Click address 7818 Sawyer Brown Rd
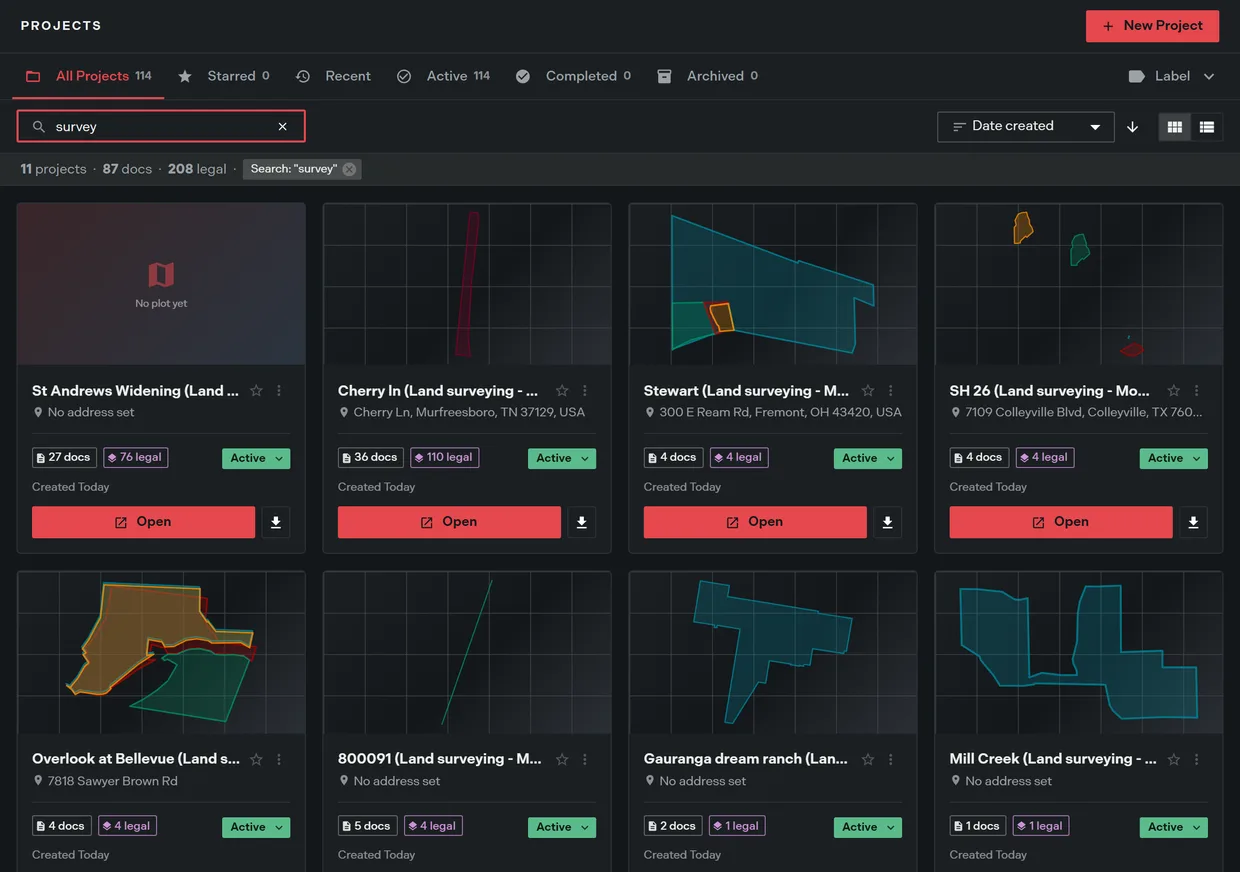Image resolution: width=1240 pixels, height=872 pixels. click(x=113, y=781)
